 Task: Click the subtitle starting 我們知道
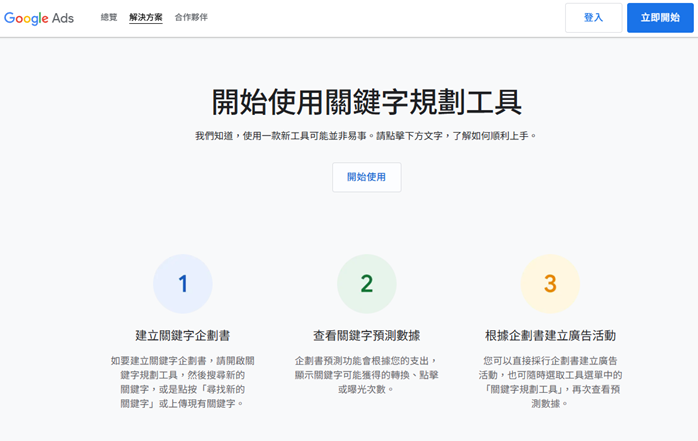[x=366, y=136]
